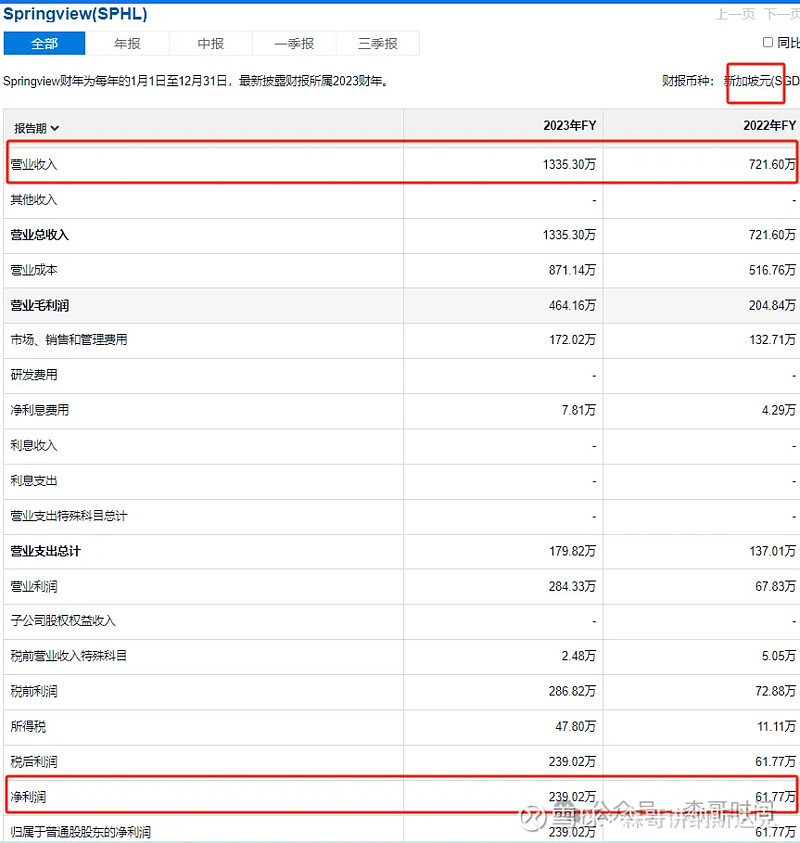
Task: Click the 新加坡元(SGD) currency label
Action: [755, 82]
